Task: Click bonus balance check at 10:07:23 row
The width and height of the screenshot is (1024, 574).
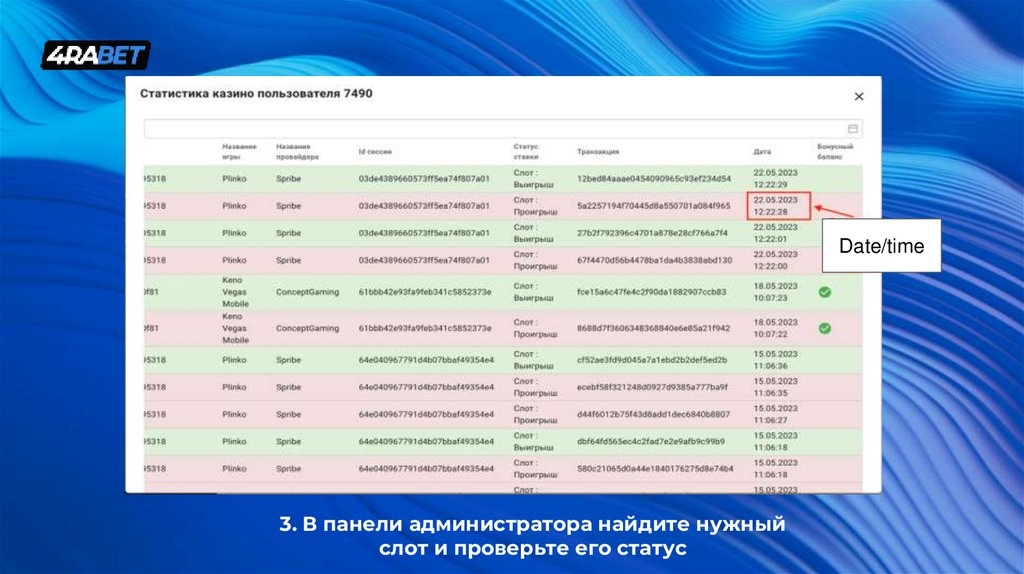Action: click(x=825, y=292)
